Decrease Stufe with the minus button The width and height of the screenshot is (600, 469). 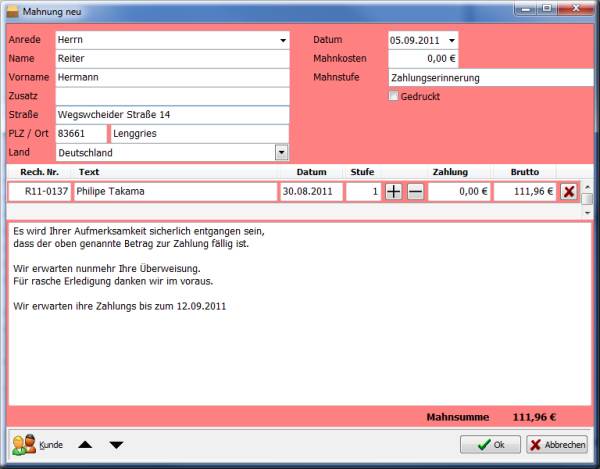(415, 191)
